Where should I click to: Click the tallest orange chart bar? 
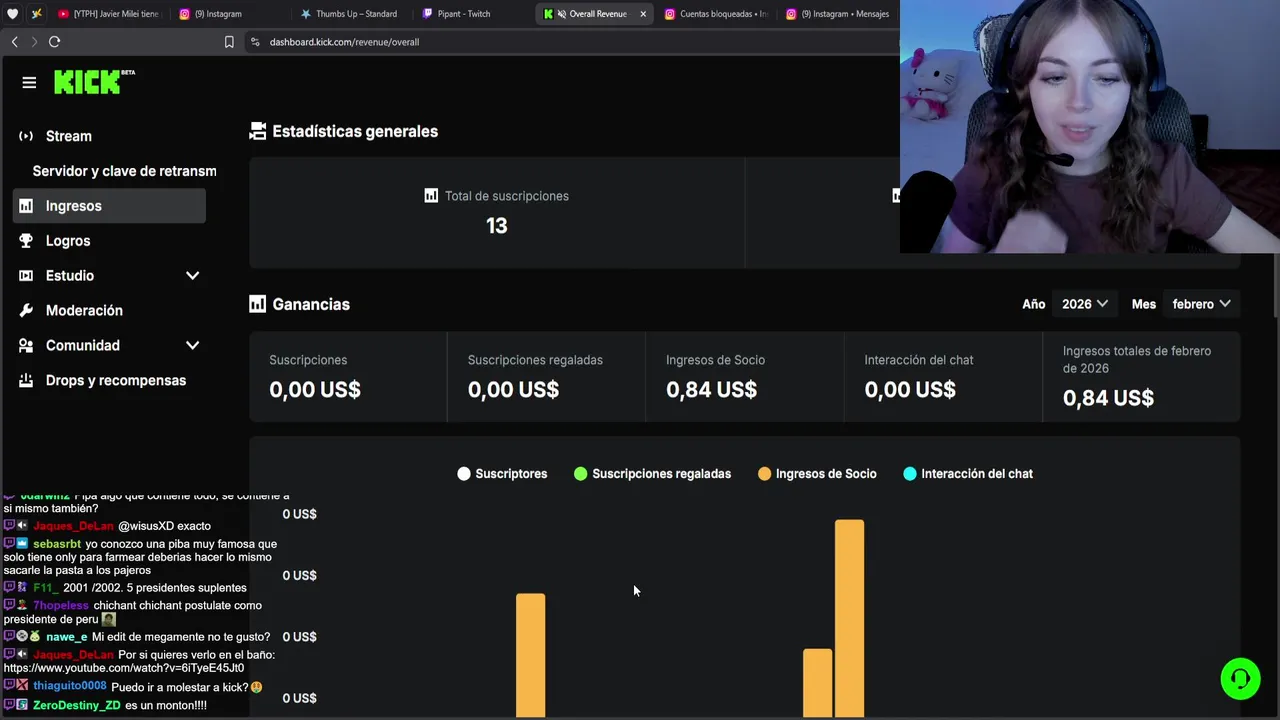coord(849,618)
